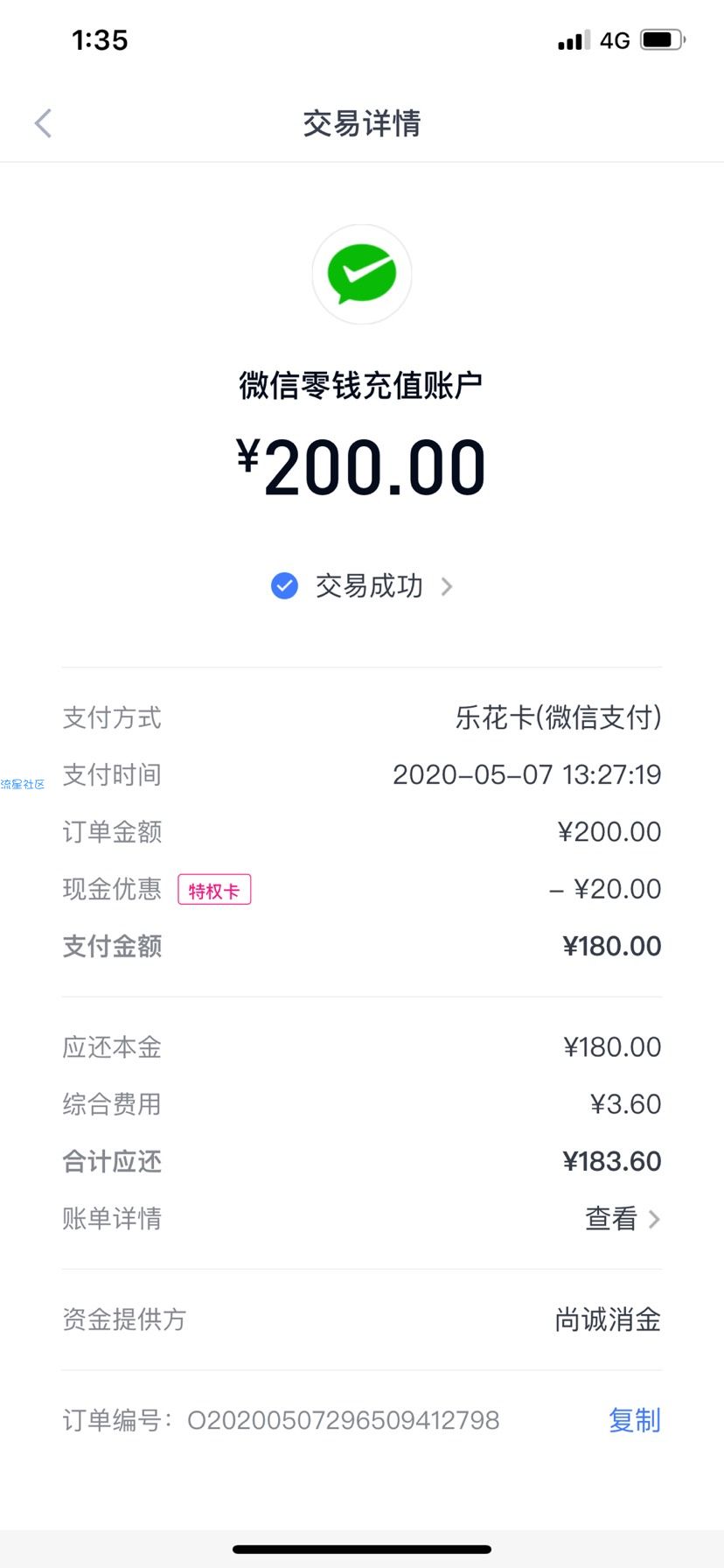Select the order number text
The width and height of the screenshot is (724, 1568).
343,1419
